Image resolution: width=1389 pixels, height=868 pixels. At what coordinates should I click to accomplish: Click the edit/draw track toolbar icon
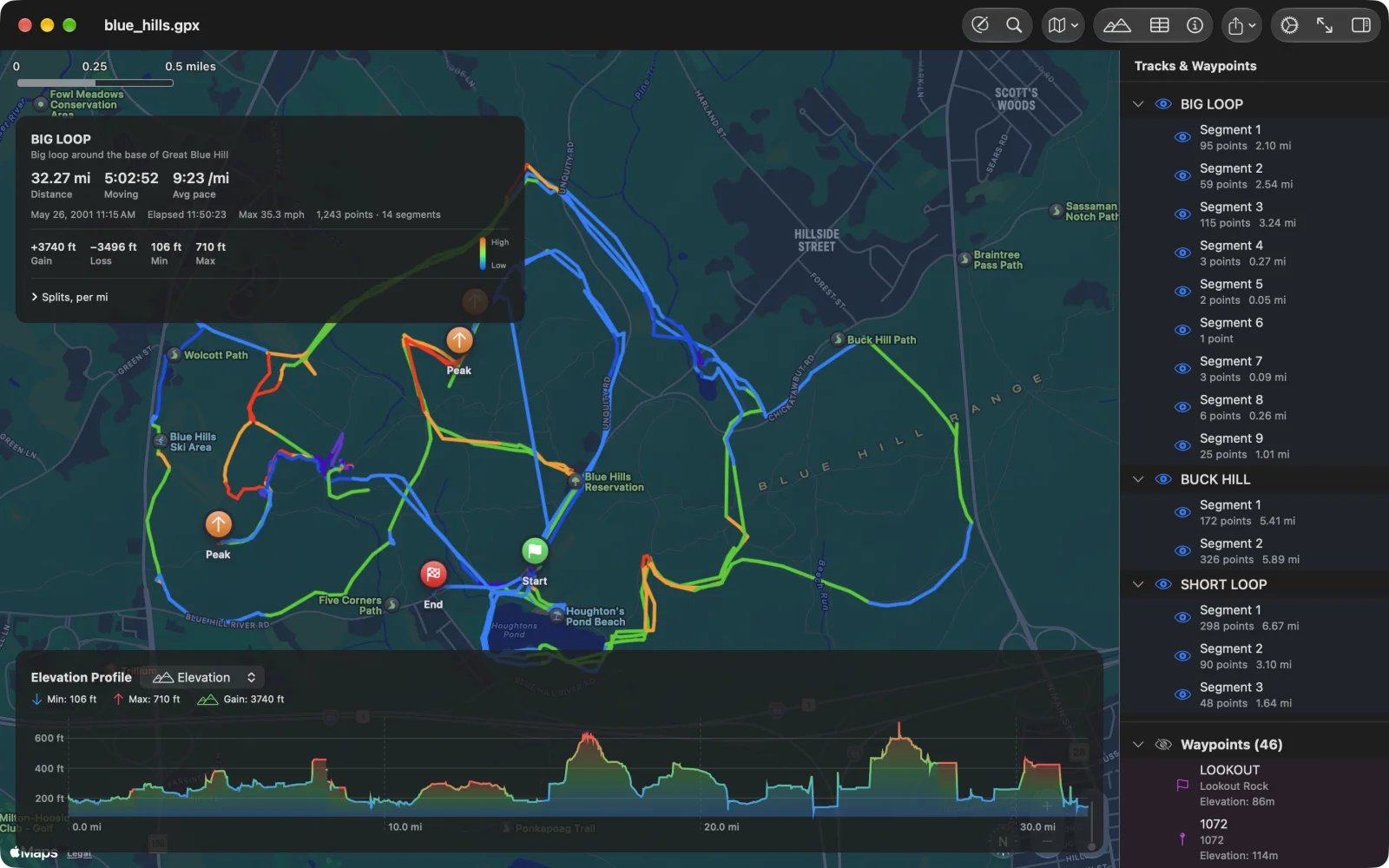point(980,25)
